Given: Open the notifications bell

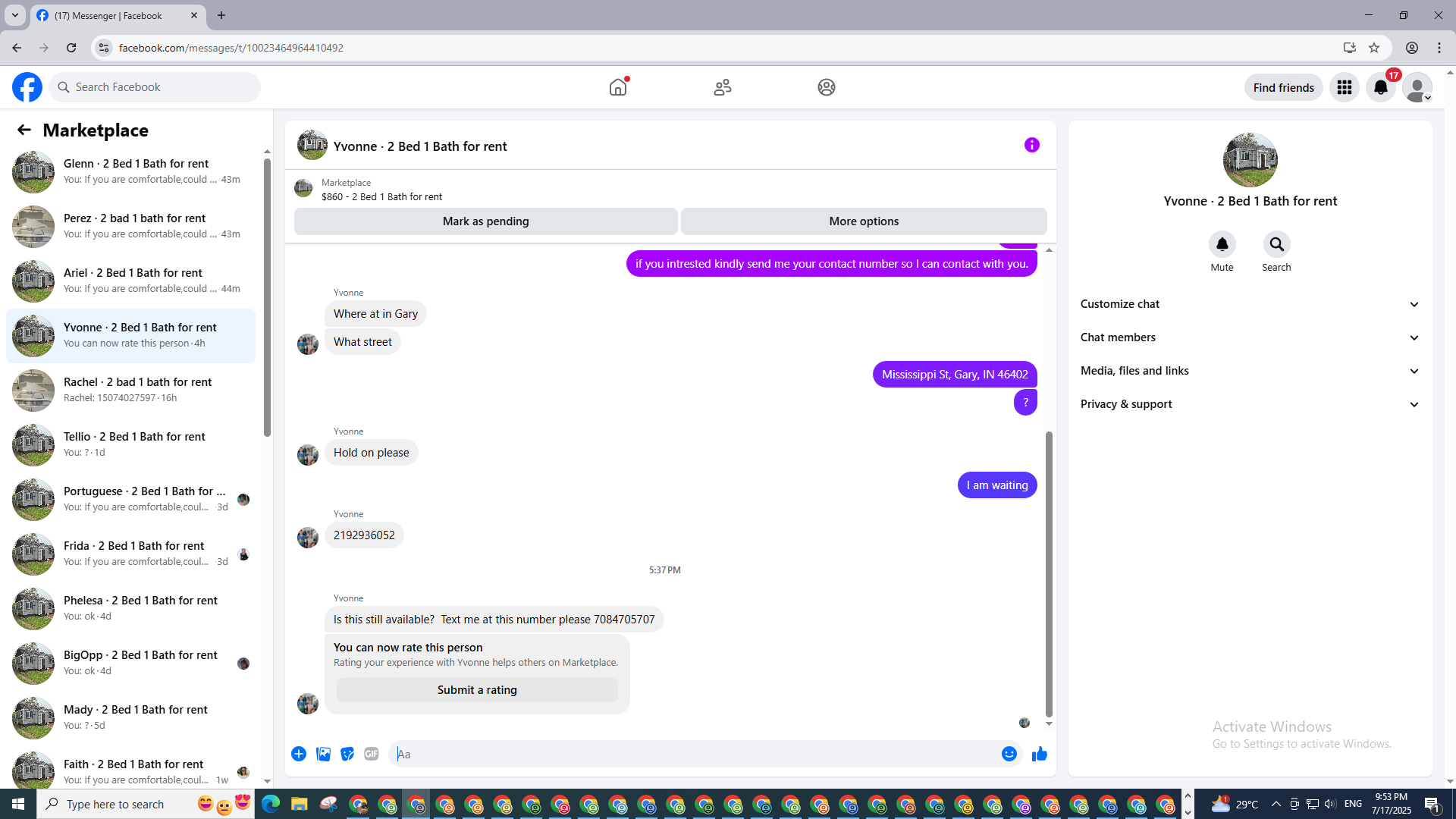Looking at the screenshot, I should pyautogui.click(x=1381, y=87).
